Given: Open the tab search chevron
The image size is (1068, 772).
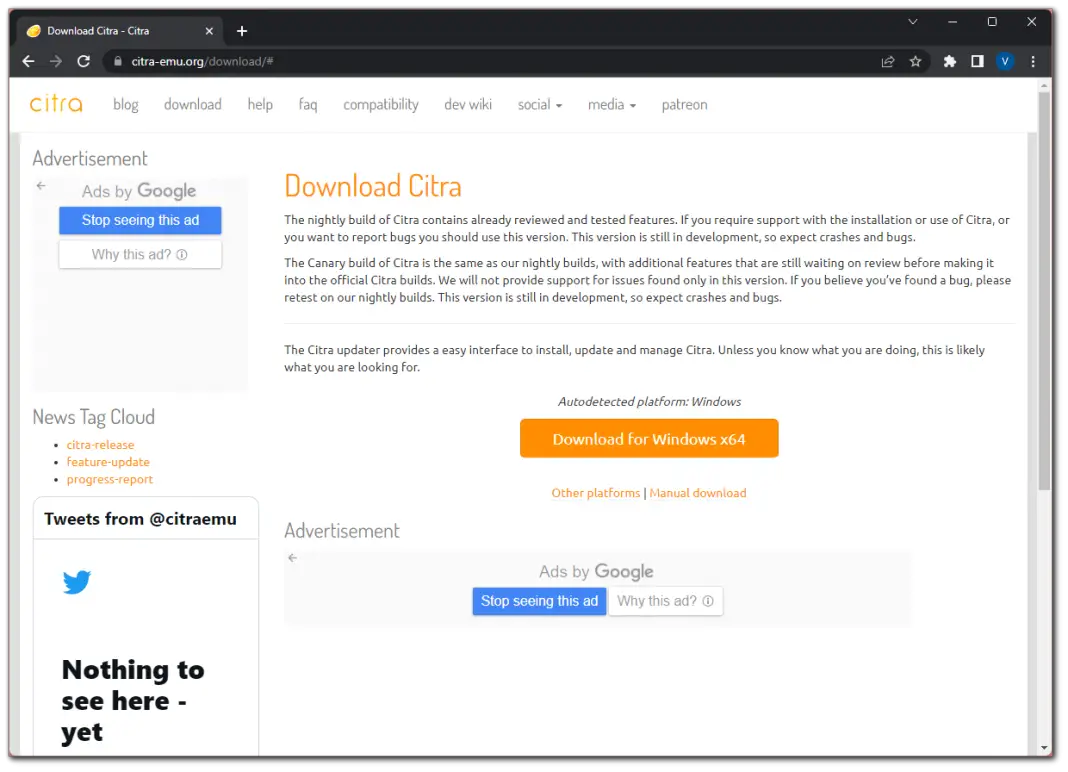Looking at the screenshot, I should (912, 22).
